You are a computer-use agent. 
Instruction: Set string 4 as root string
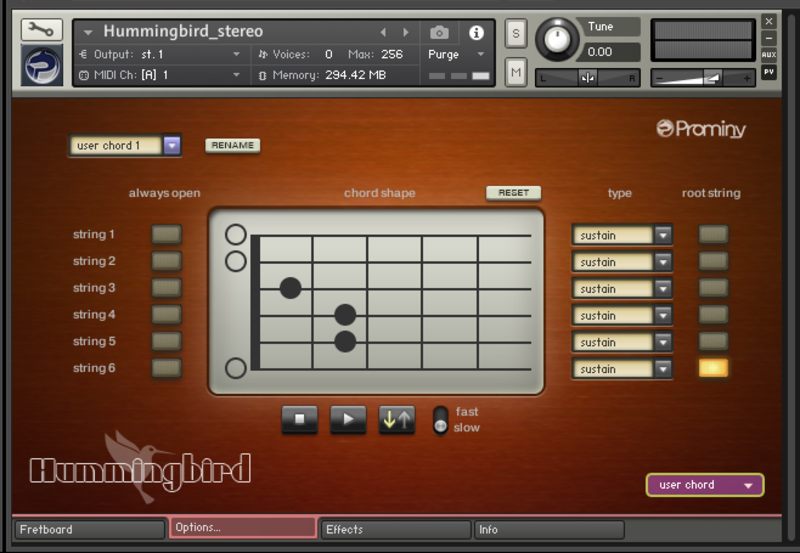coord(713,314)
